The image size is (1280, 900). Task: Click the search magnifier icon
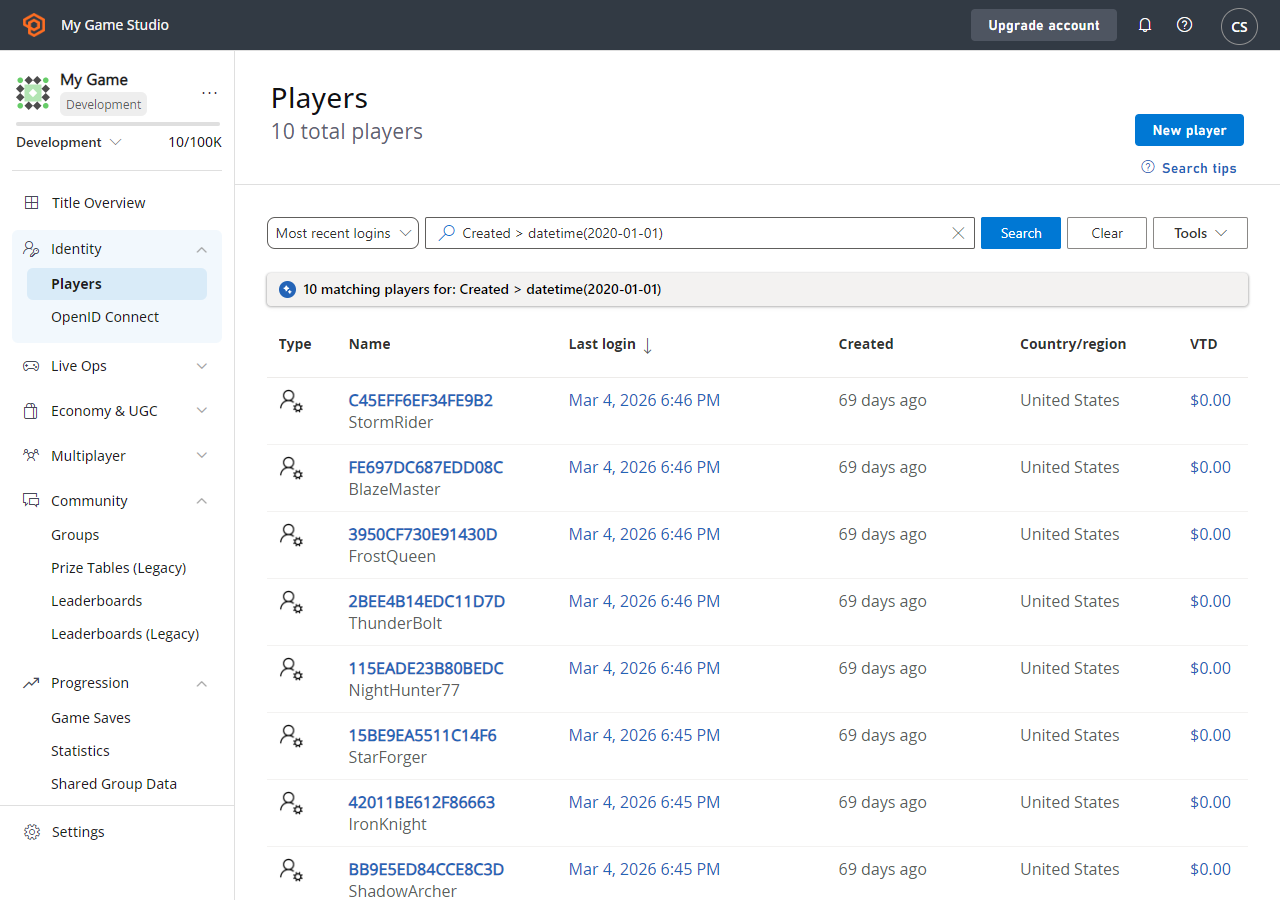click(x=447, y=233)
